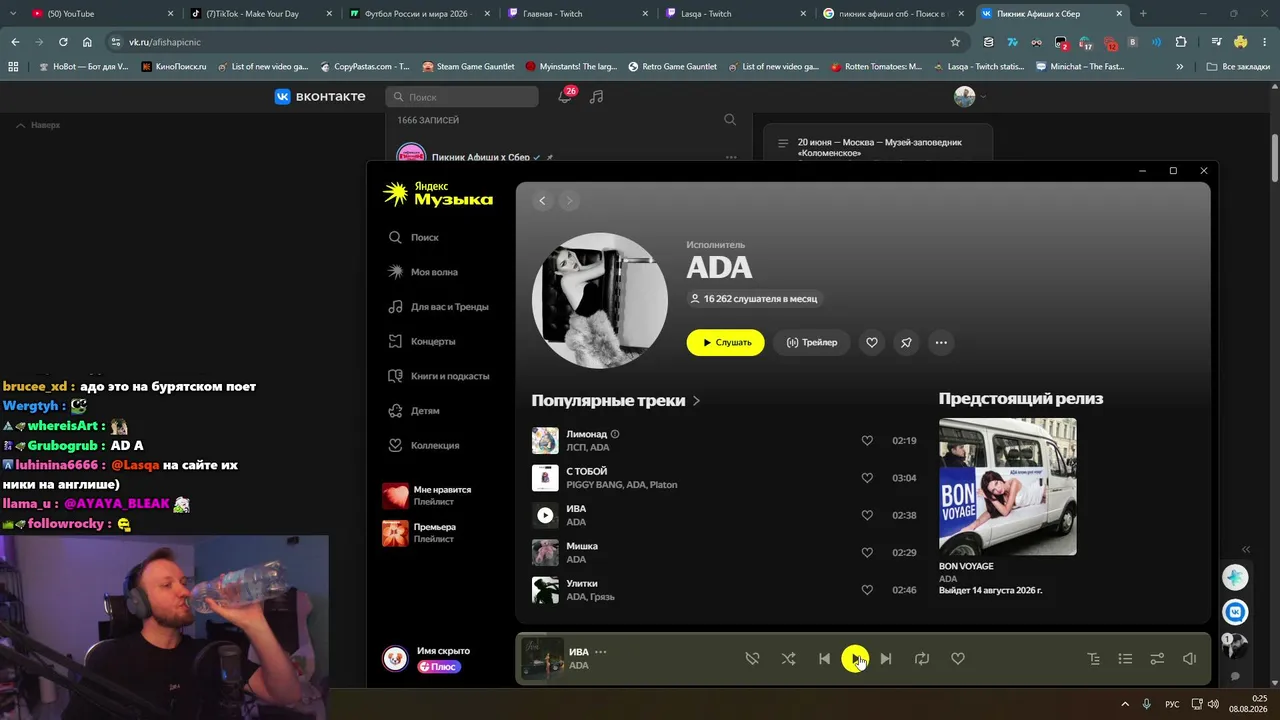The height and width of the screenshot is (720, 1280).
Task: Open the 'Премьера' playlist
Action: 422,533
